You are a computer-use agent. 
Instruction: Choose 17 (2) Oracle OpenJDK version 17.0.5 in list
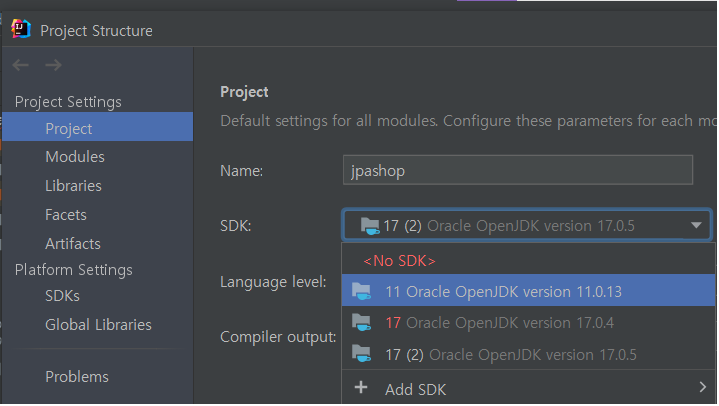coord(528,354)
